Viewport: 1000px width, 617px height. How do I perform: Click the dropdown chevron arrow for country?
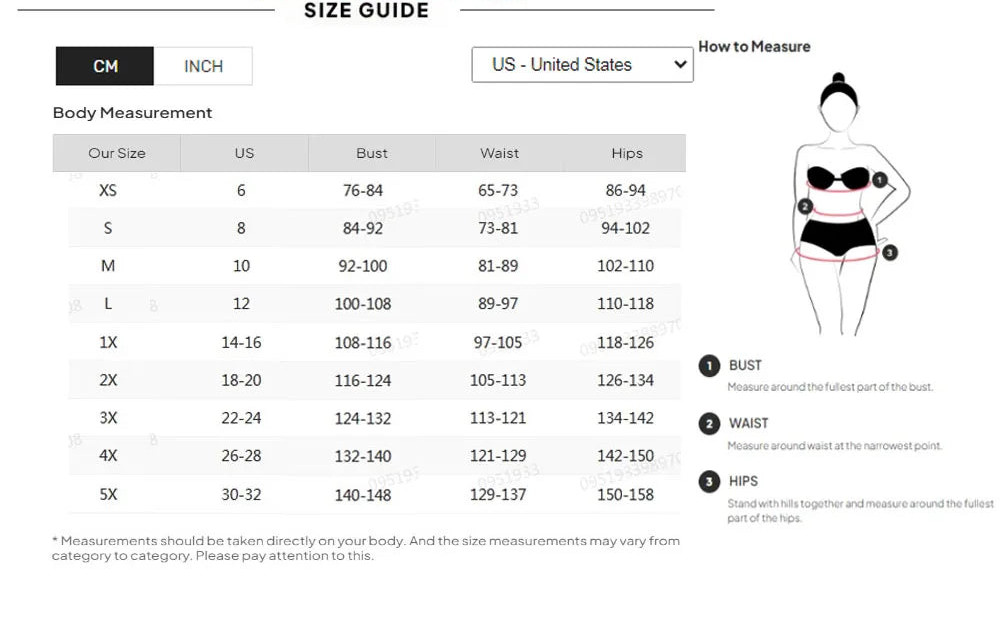tap(680, 64)
